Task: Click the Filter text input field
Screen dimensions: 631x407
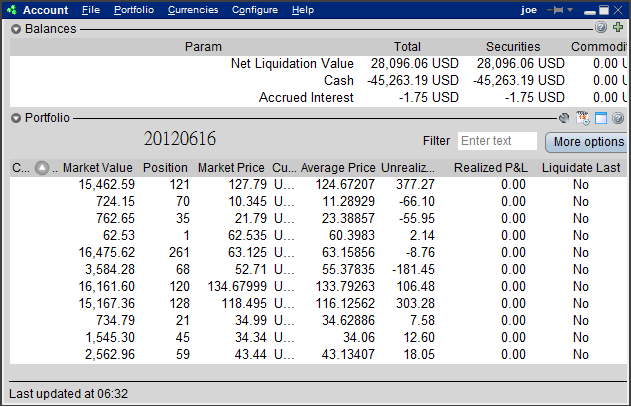Action: (497, 141)
